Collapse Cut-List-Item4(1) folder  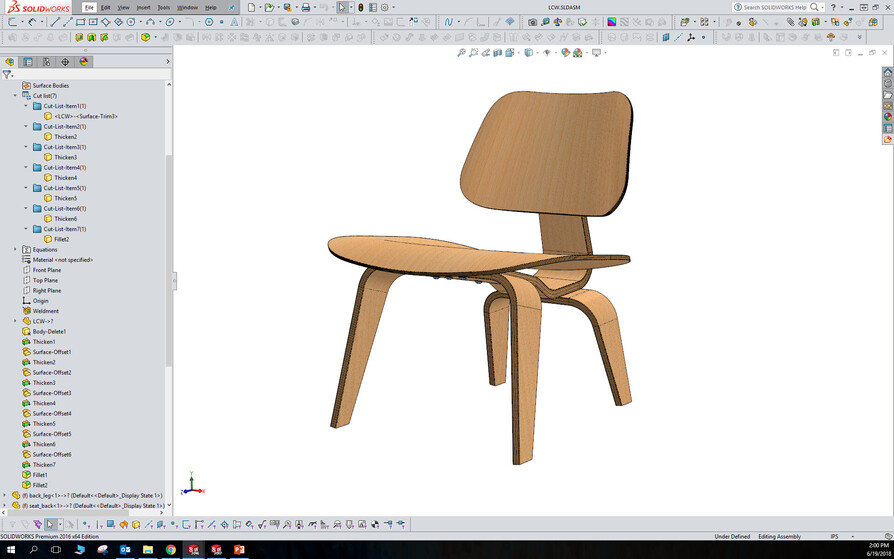click(x=26, y=168)
